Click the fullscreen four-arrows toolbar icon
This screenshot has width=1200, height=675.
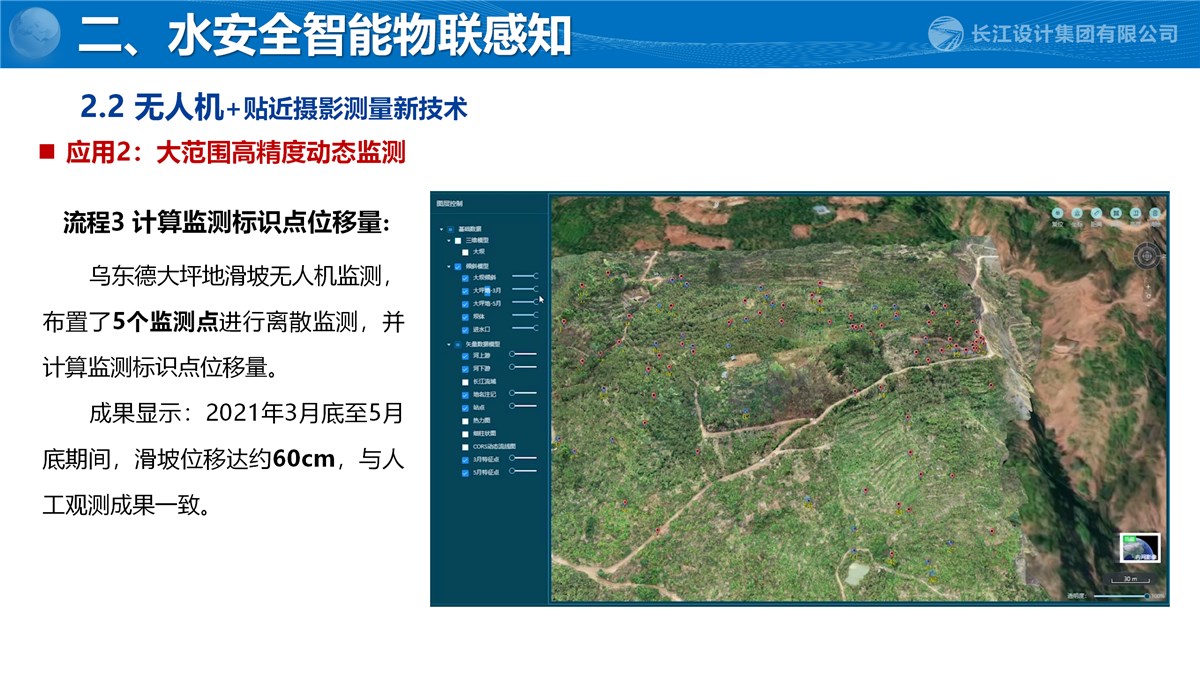(x=1116, y=214)
